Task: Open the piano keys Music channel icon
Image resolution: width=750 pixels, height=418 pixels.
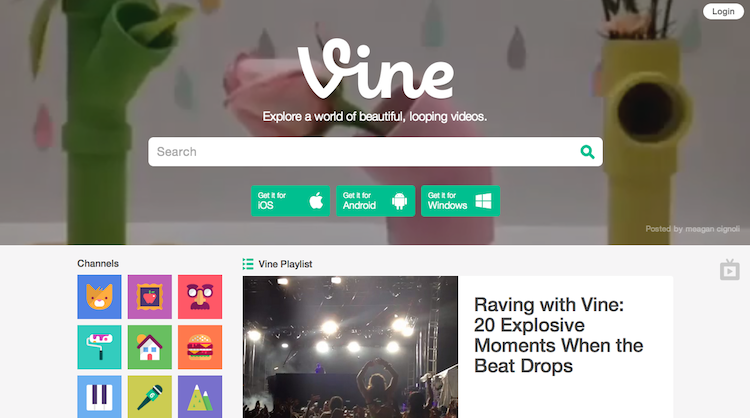Action: (x=99, y=397)
